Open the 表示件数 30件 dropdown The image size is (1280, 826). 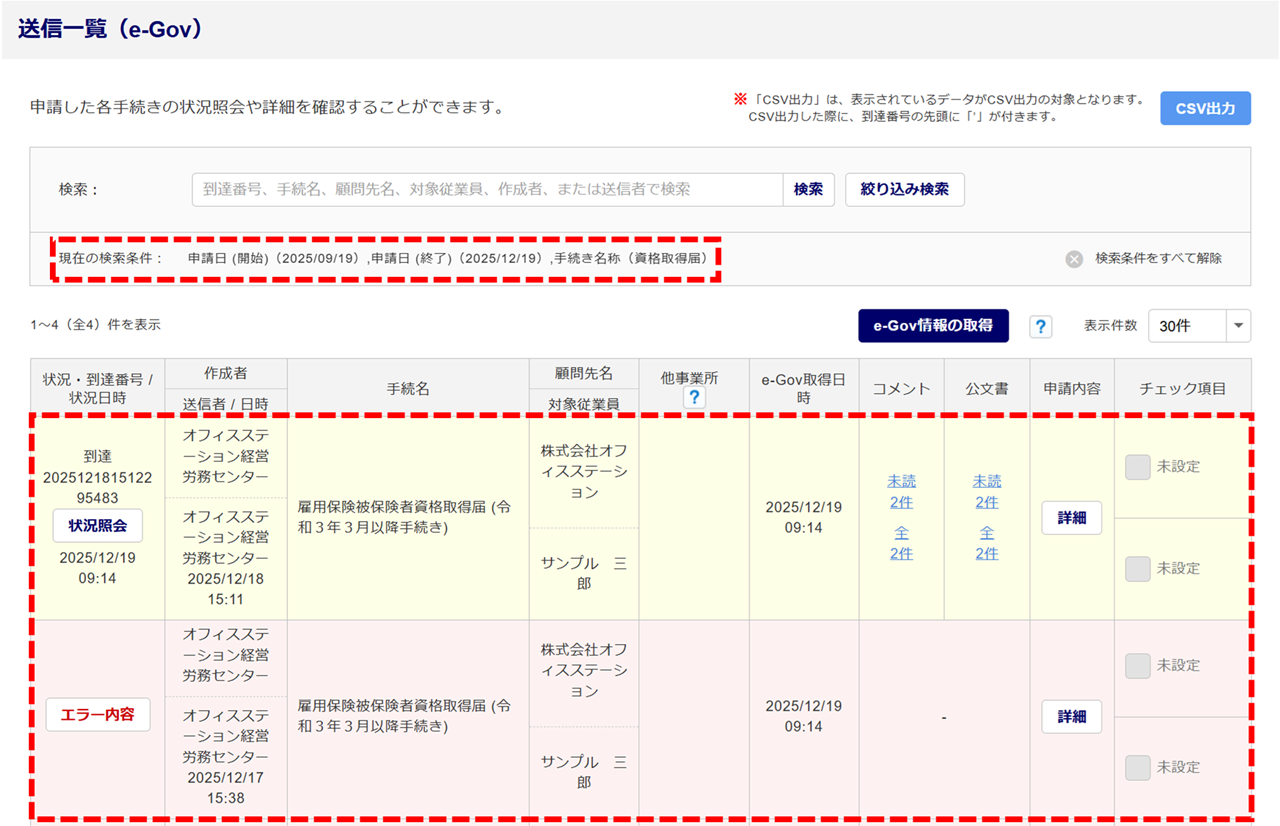[x=1187, y=326]
